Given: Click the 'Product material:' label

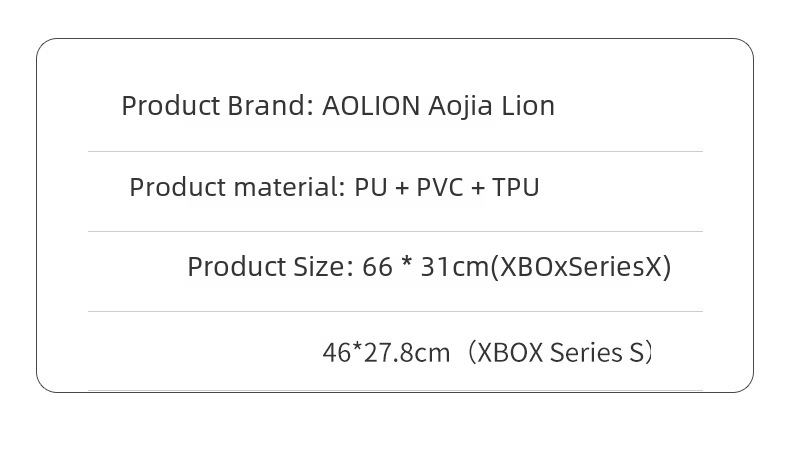Looking at the screenshot, I should click(x=237, y=187).
